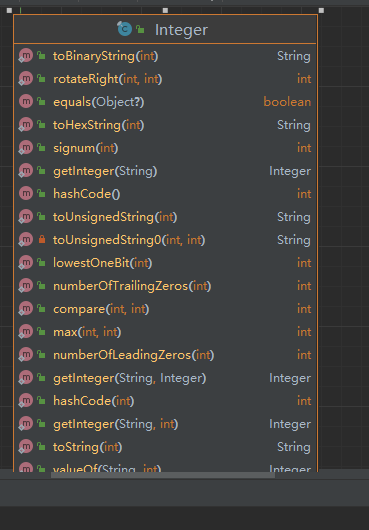The width and height of the screenshot is (369, 530).
Task: Click String return type of toBinaryString
Action: tap(294, 56)
